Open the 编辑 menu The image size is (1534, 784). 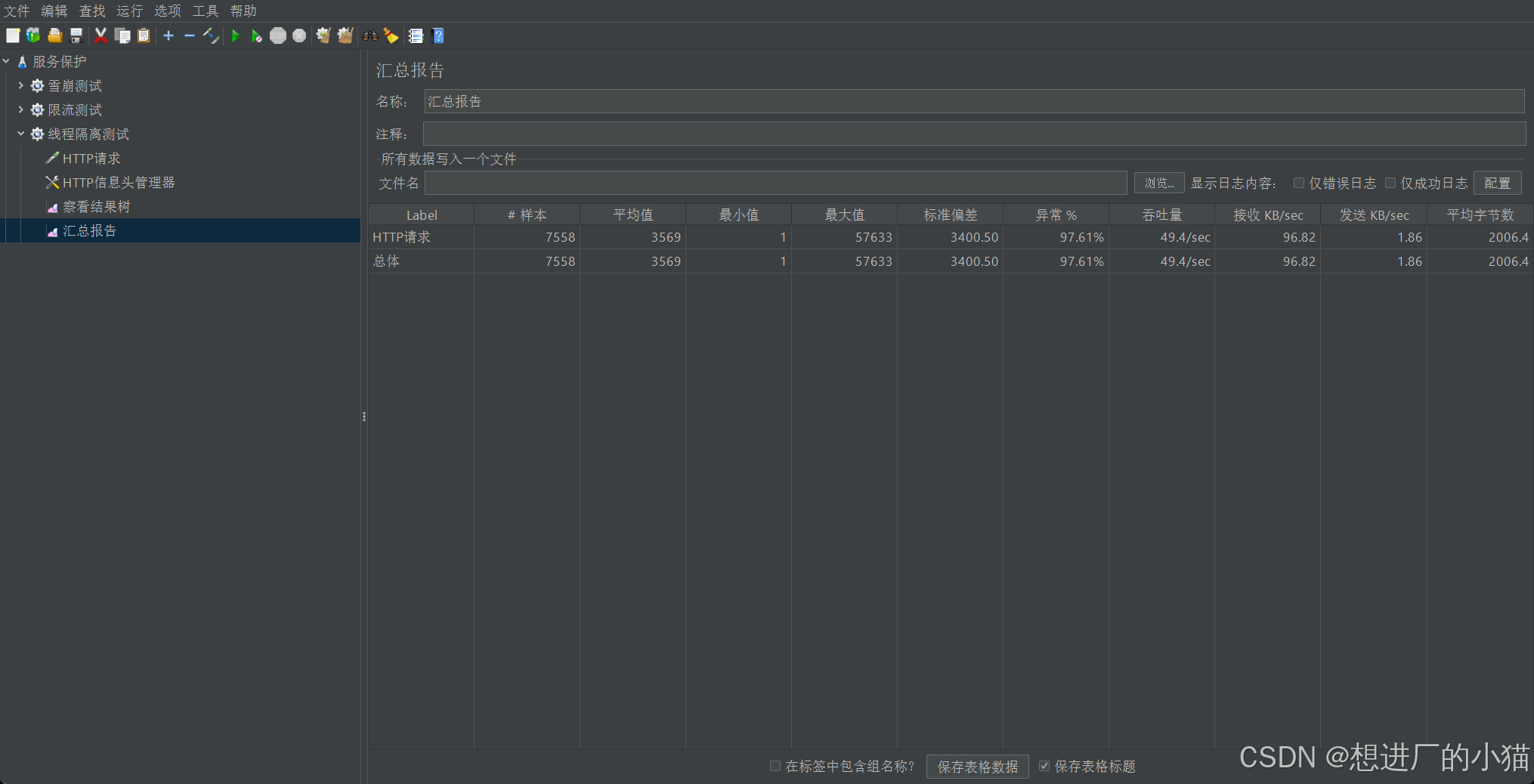[54, 11]
